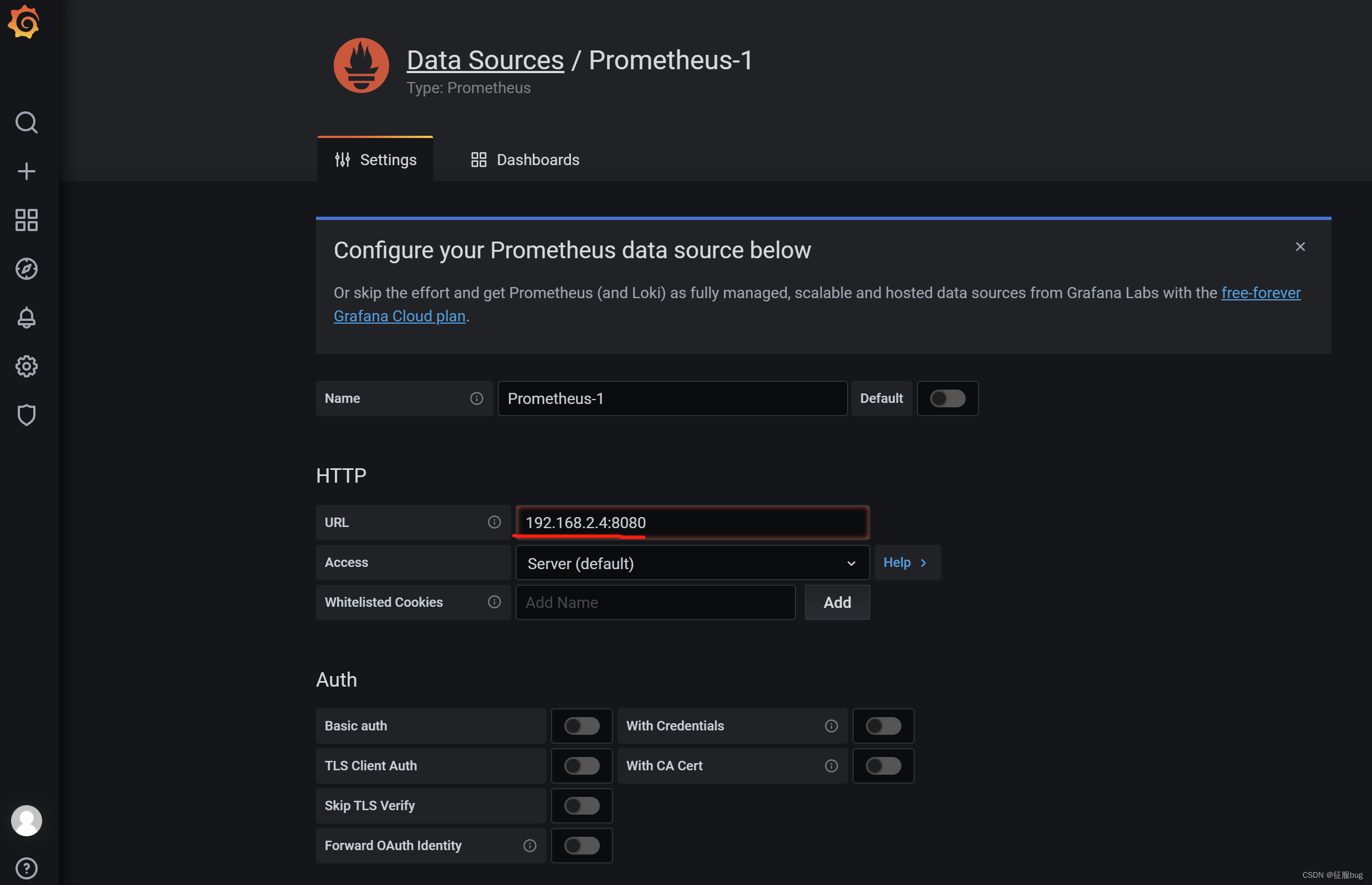Enable the Skip TLS Verify toggle
Screen dimensions: 1372x885
point(582,805)
